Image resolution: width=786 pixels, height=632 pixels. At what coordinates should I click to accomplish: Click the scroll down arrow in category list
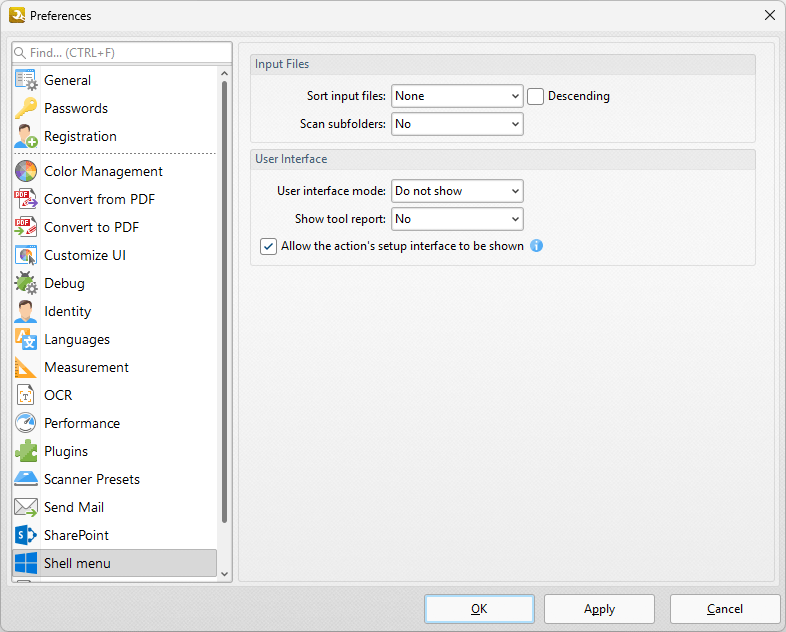pos(225,574)
